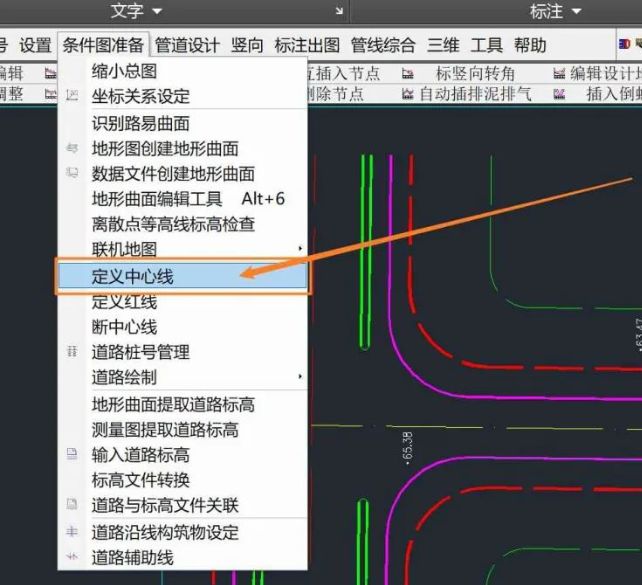The height and width of the screenshot is (585, 642).
Task: Open the 工具 menu
Action: click(x=486, y=45)
